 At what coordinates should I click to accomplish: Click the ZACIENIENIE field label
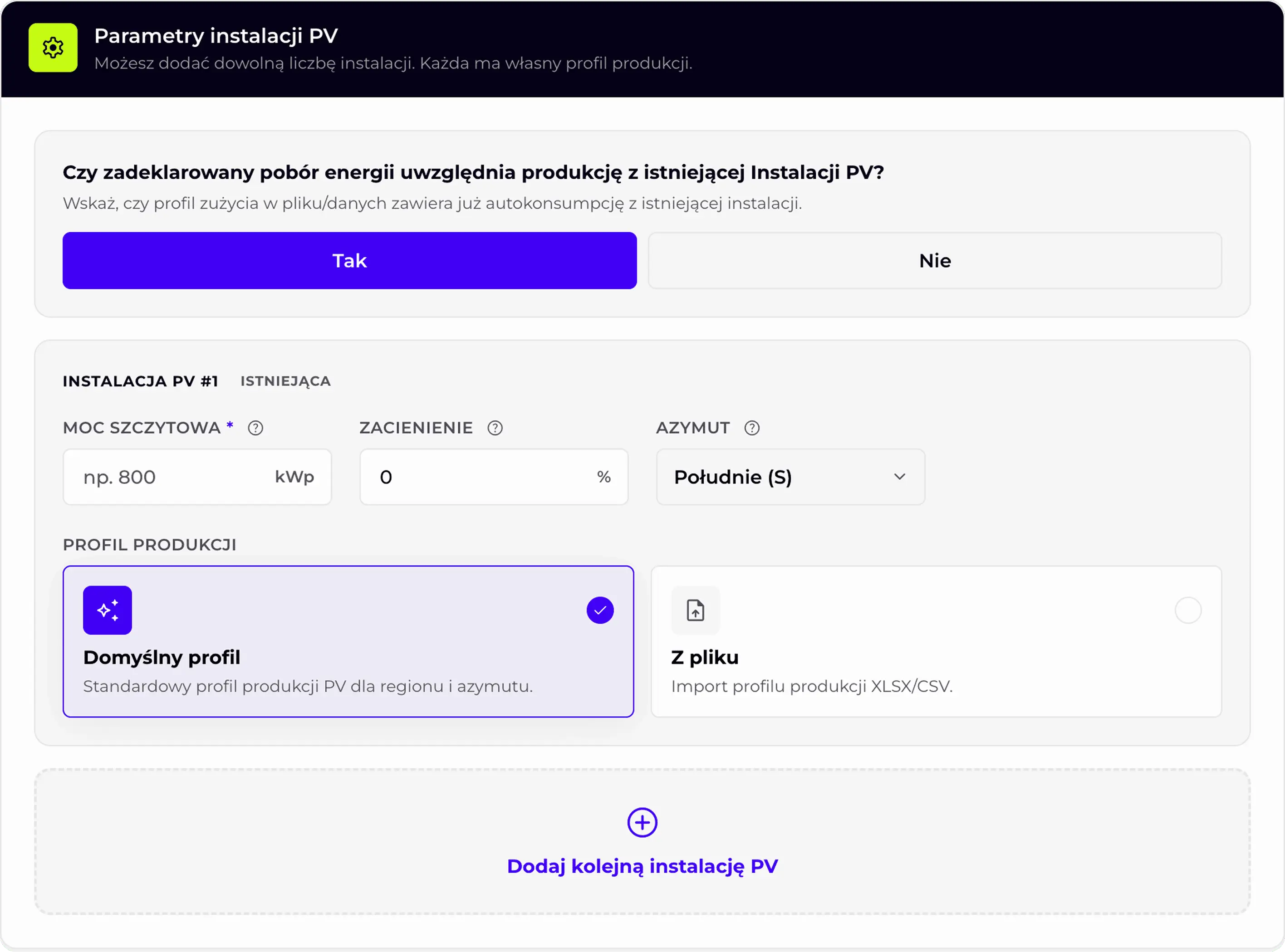[x=416, y=428]
